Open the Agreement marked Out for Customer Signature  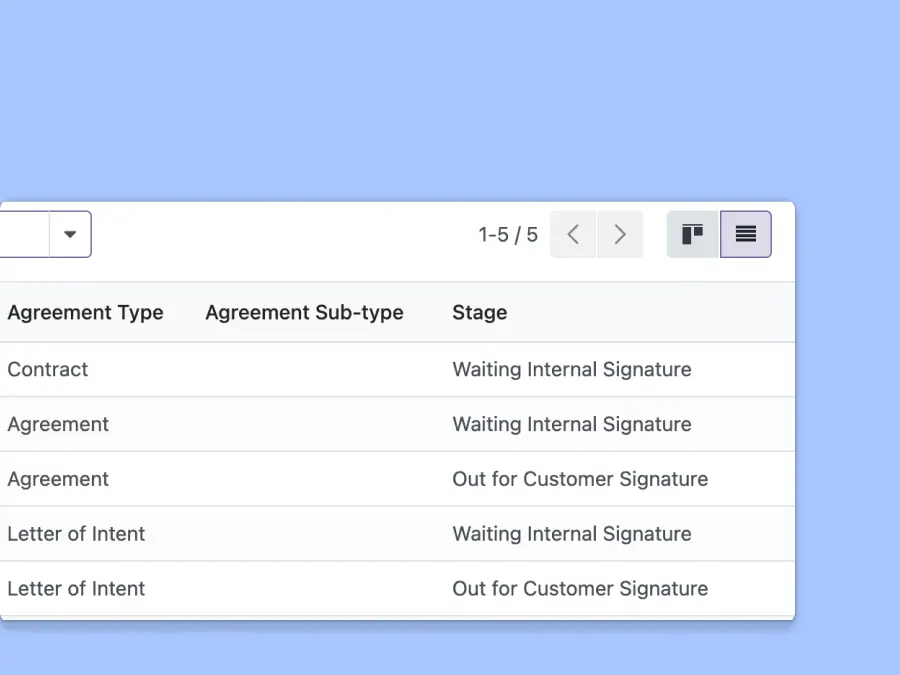tap(57, 479)
